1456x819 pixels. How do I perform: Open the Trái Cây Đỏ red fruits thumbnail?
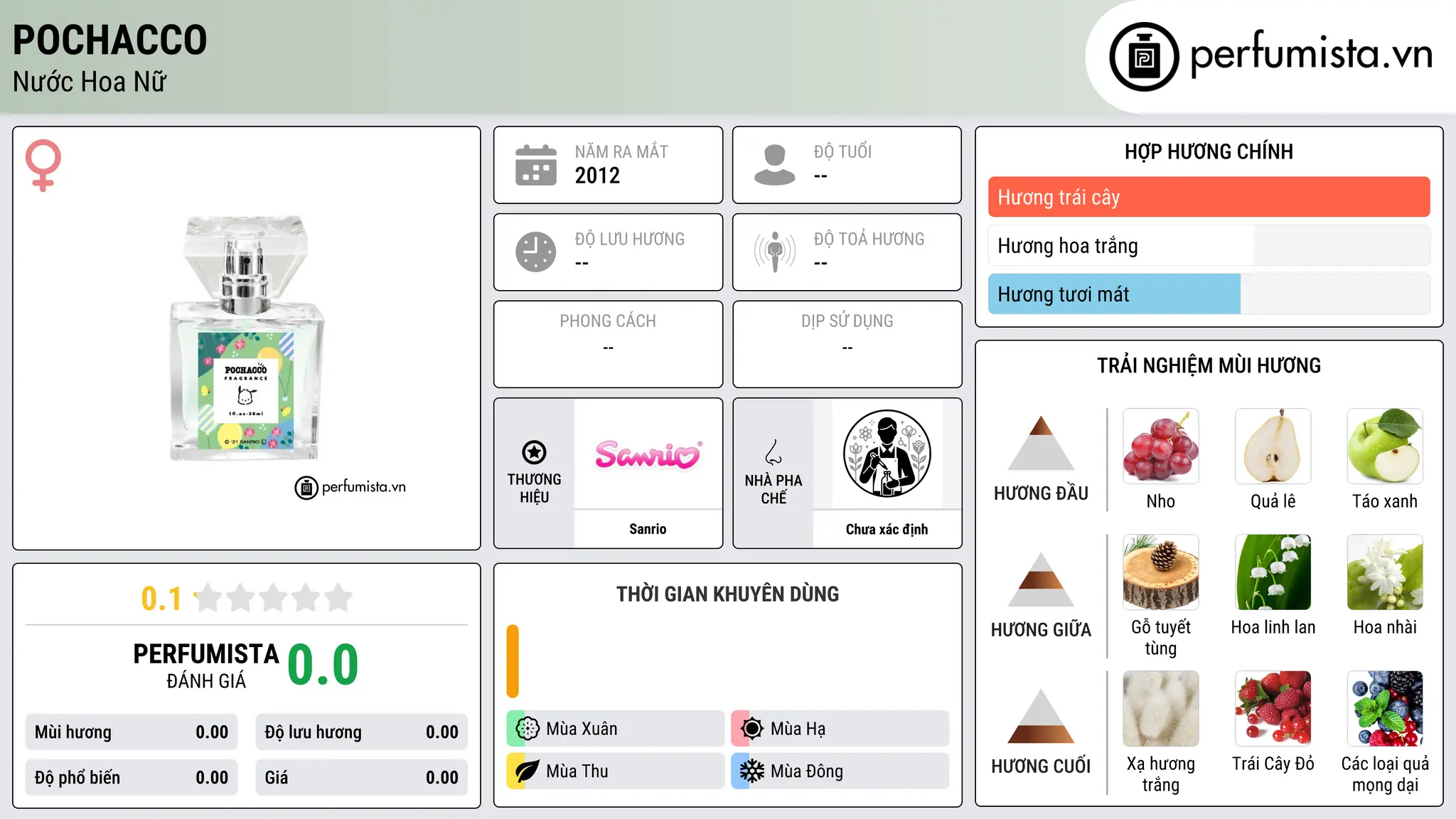(1273, 709)
